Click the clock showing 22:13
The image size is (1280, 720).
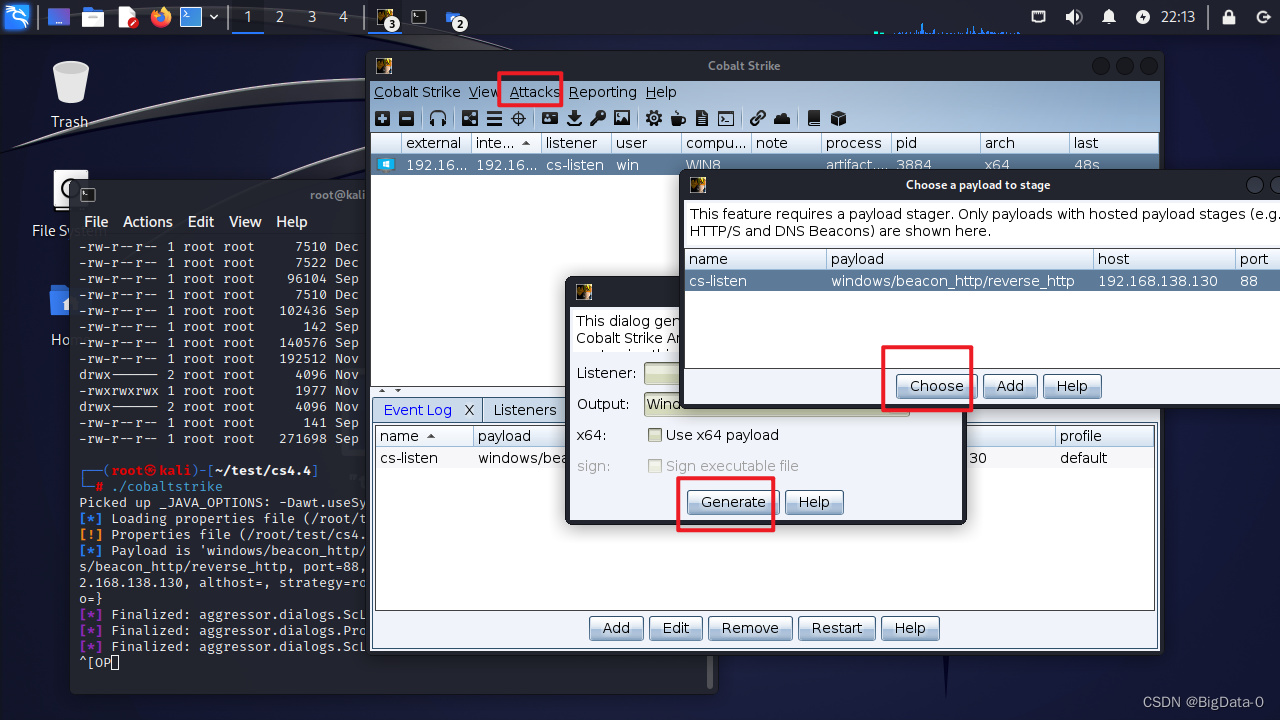(x=1178, y=17)
